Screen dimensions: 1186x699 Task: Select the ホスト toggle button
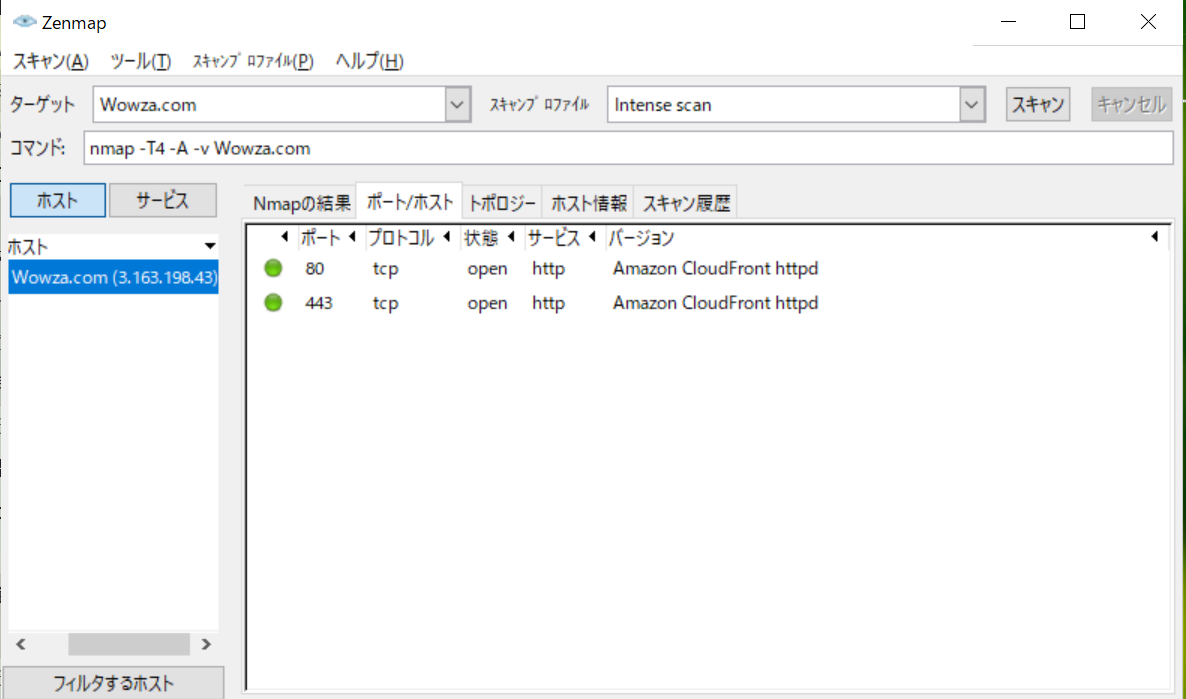point(57,200)
